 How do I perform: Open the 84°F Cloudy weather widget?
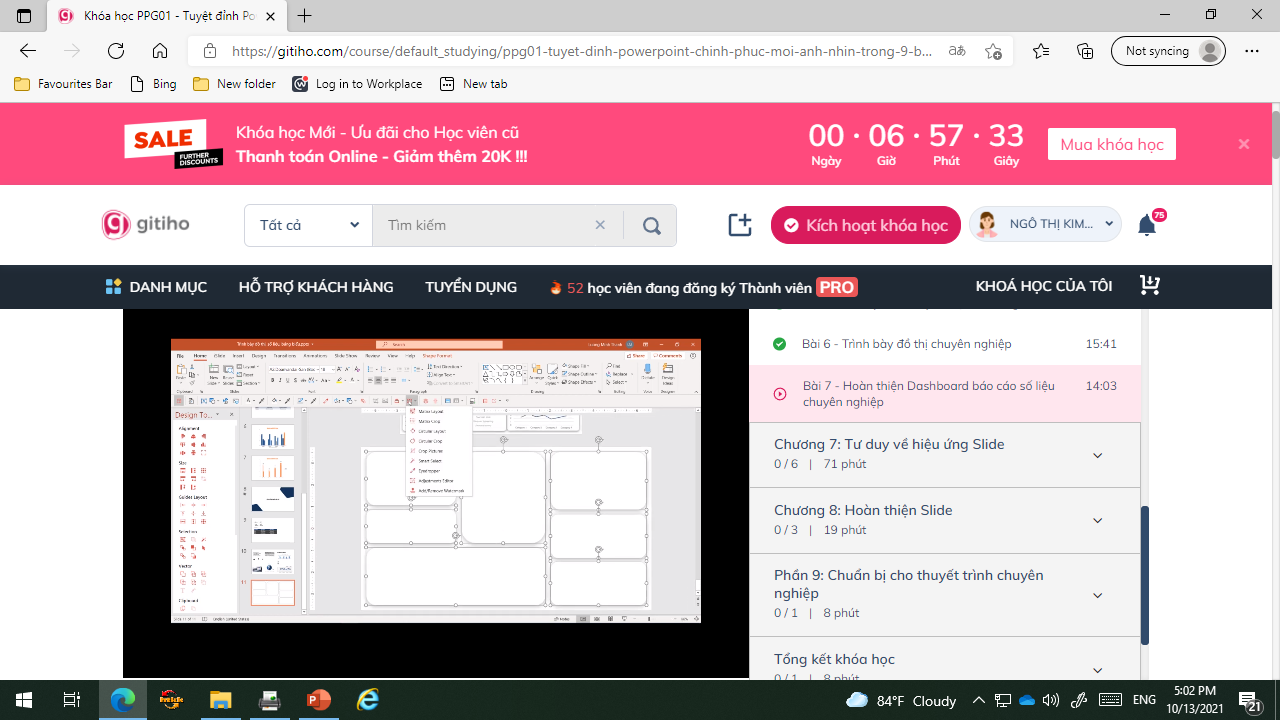click(901, 700)
